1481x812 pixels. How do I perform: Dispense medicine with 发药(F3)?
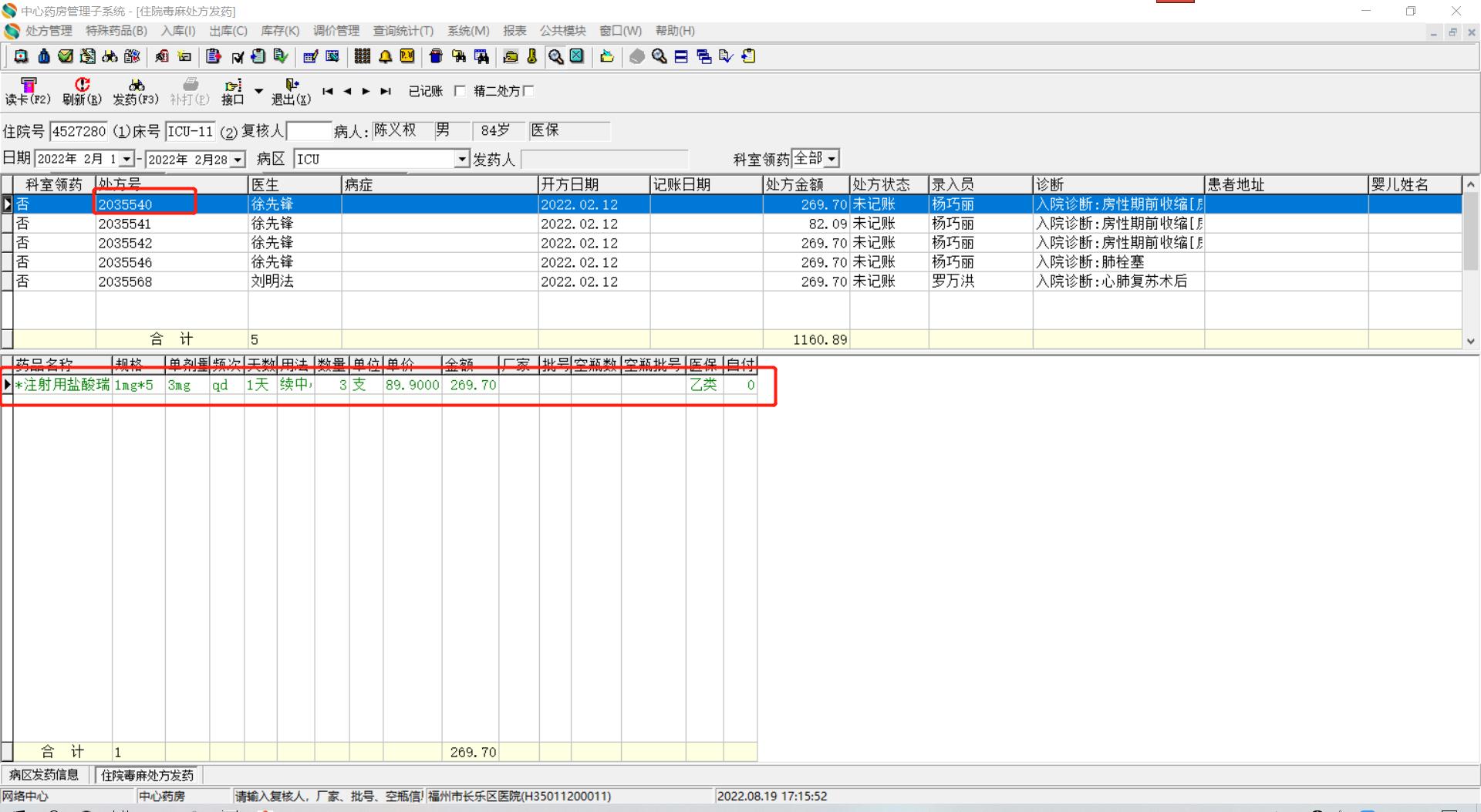(x=136, y=91)
